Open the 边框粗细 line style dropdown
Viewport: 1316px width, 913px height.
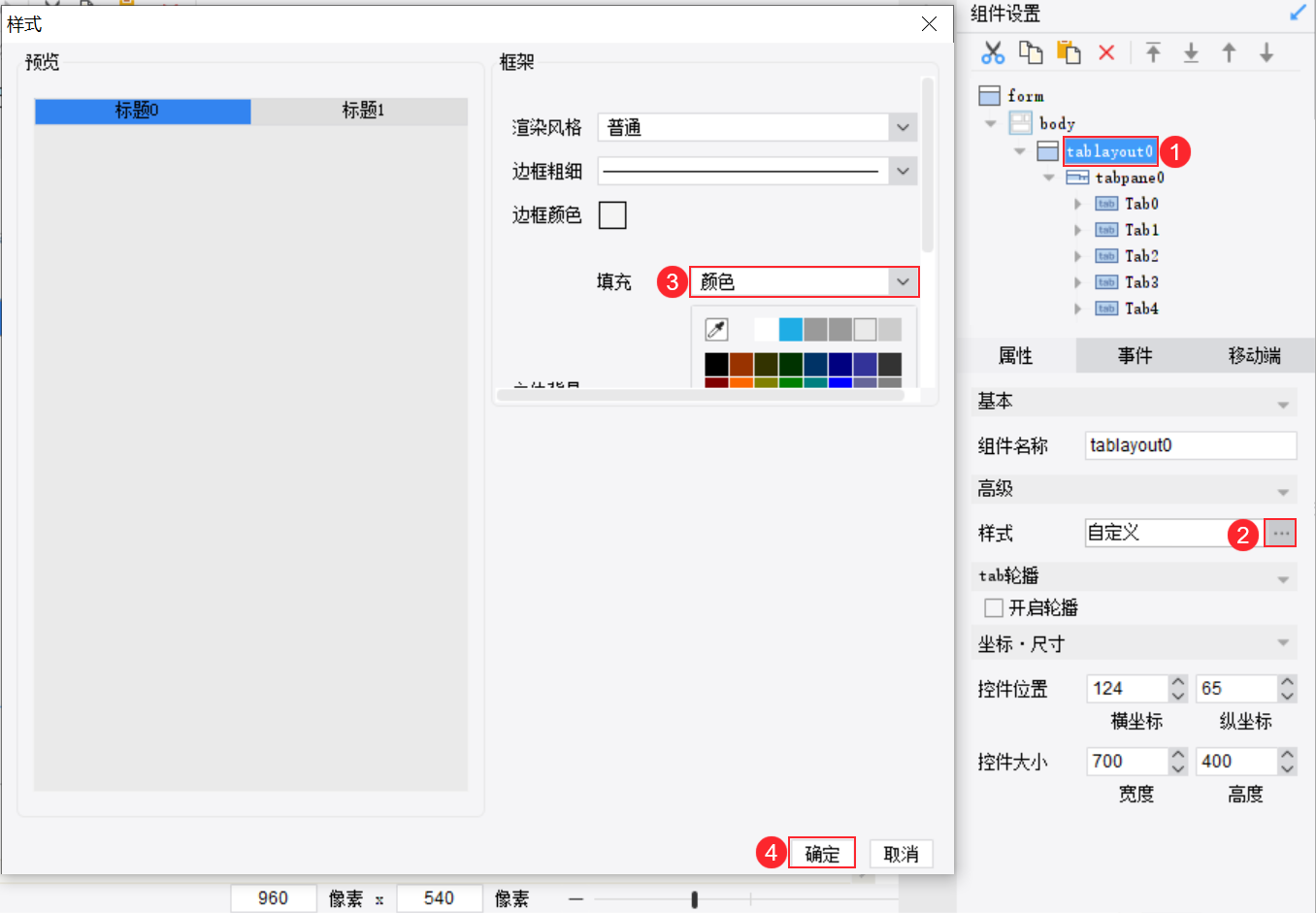point(757,171)
